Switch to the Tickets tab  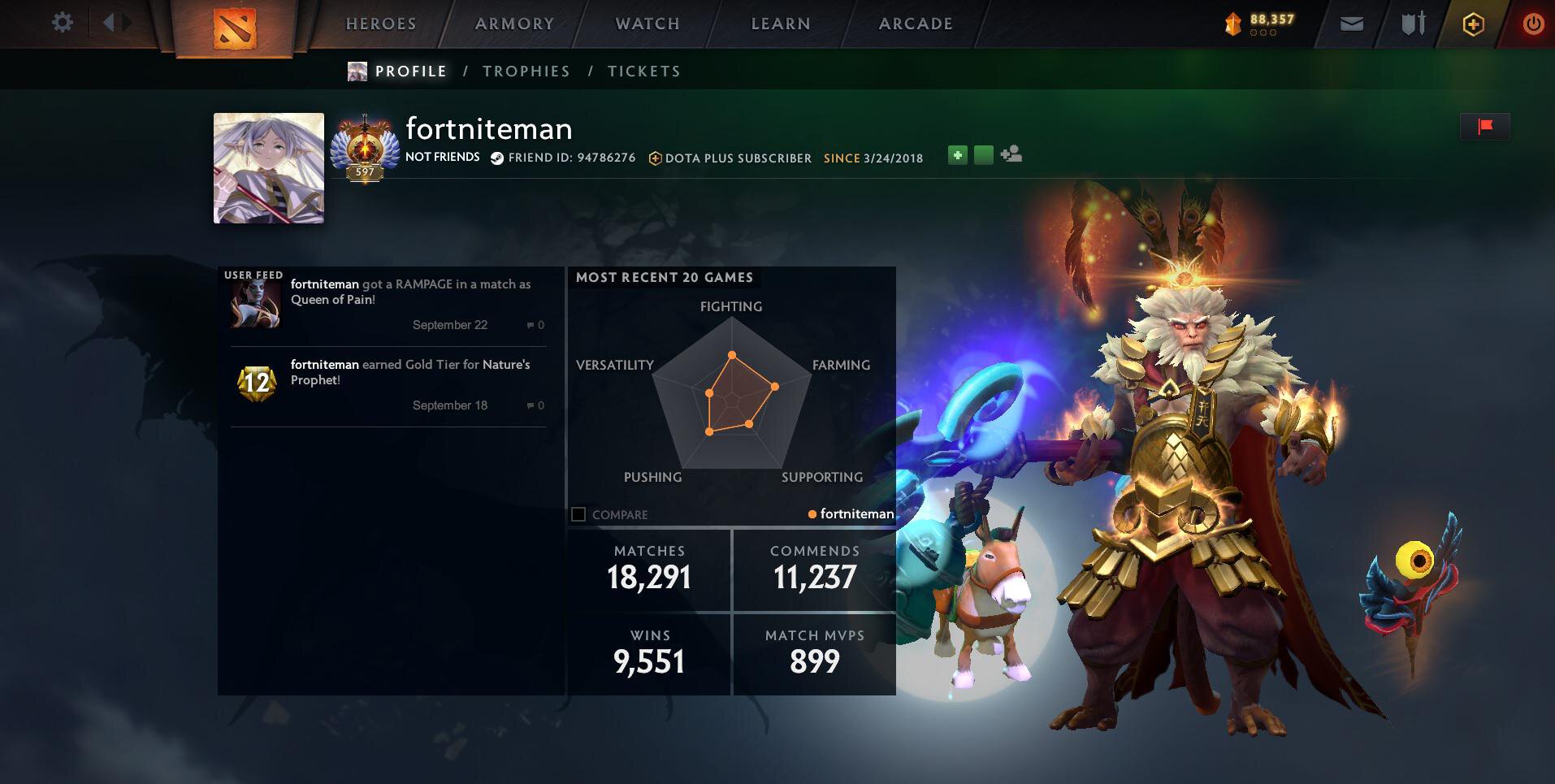644,71
